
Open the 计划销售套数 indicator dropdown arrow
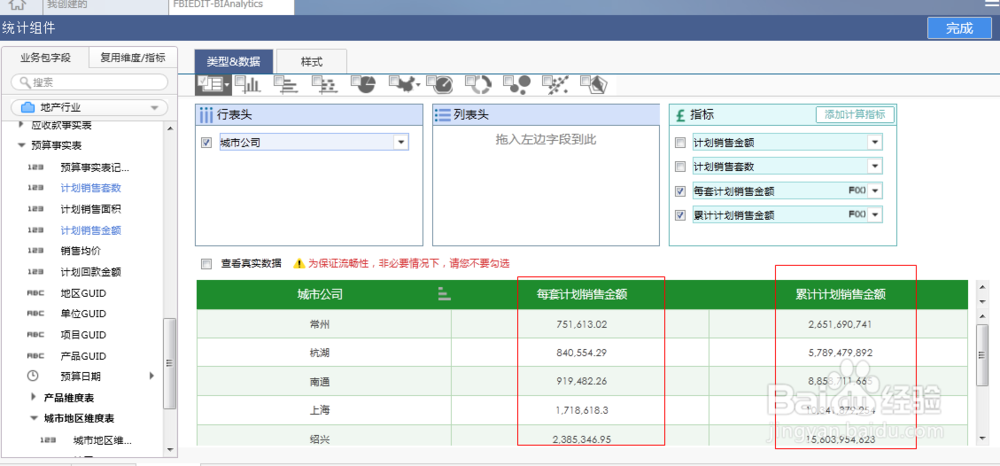click(874, 166)
